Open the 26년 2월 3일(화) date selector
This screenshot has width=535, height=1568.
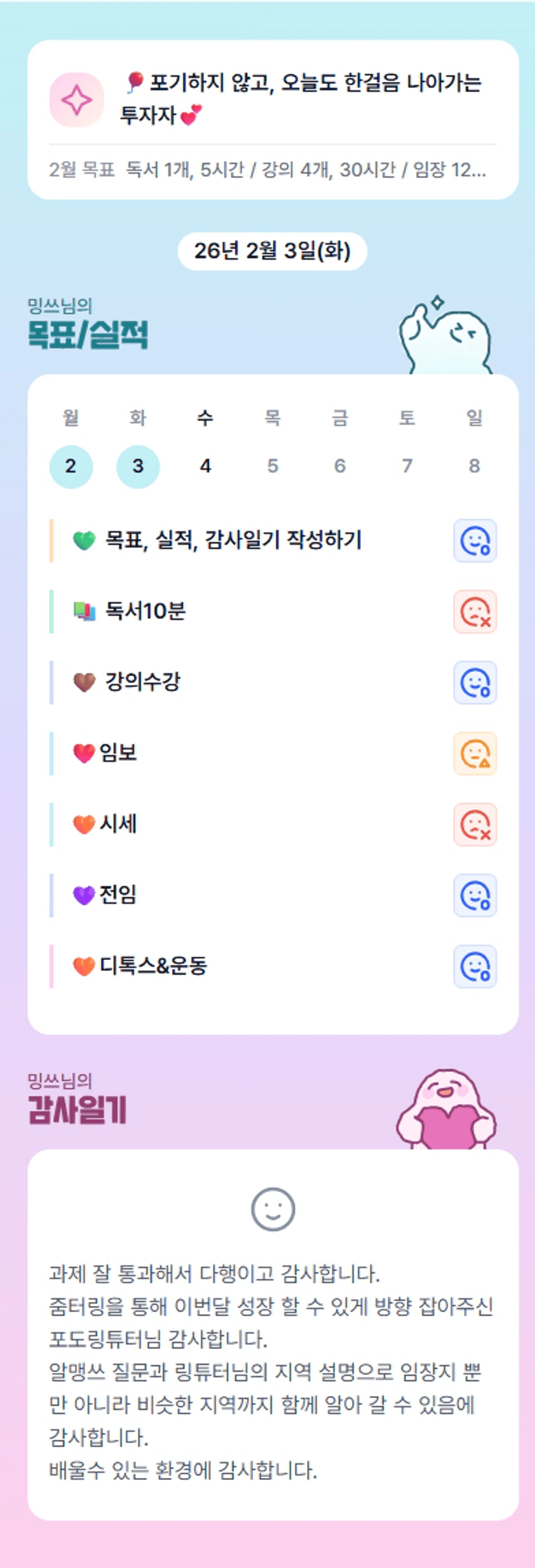click(272, 251)
